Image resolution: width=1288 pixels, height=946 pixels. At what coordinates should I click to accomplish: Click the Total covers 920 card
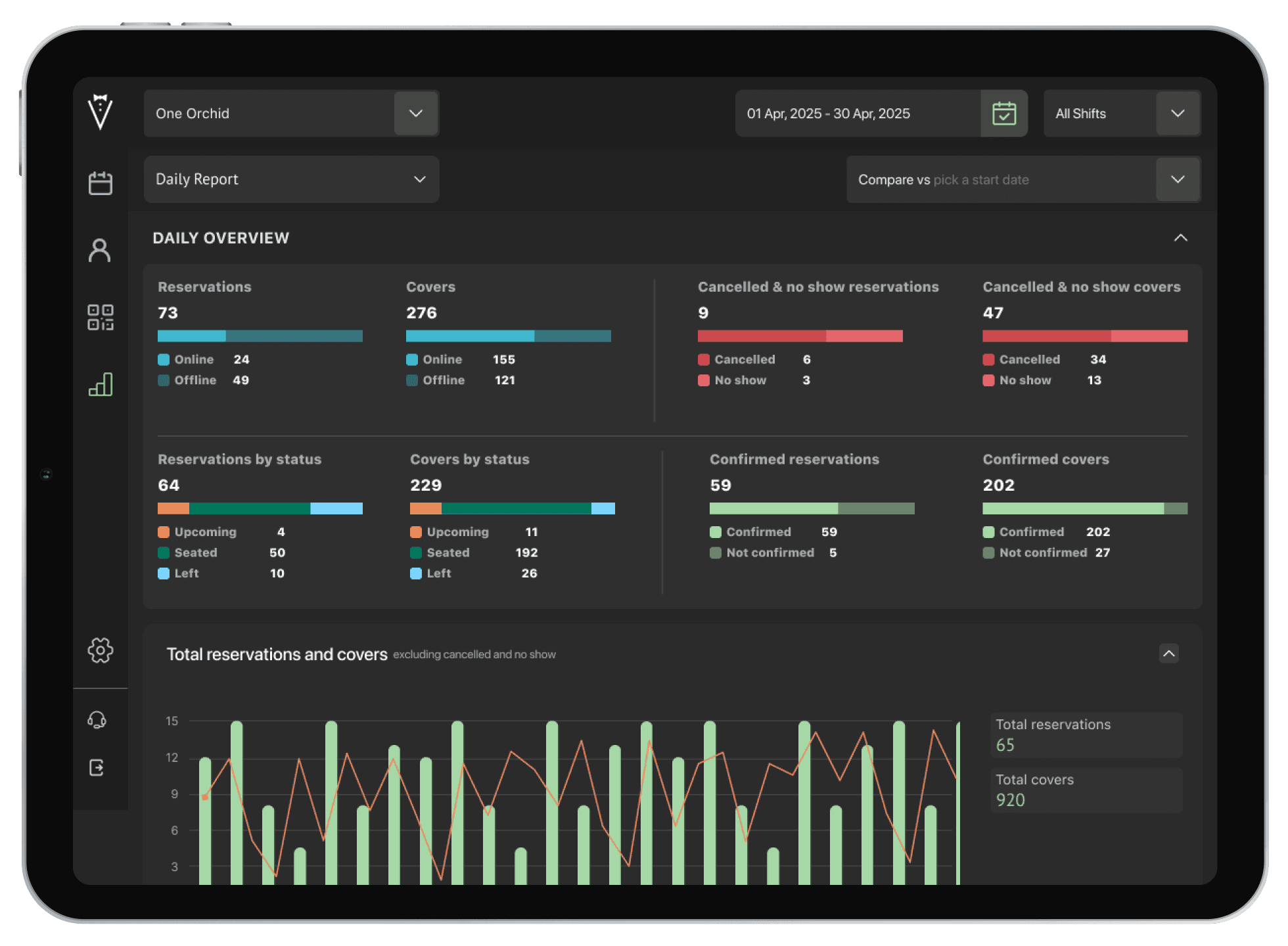(x=1086, y=790)
